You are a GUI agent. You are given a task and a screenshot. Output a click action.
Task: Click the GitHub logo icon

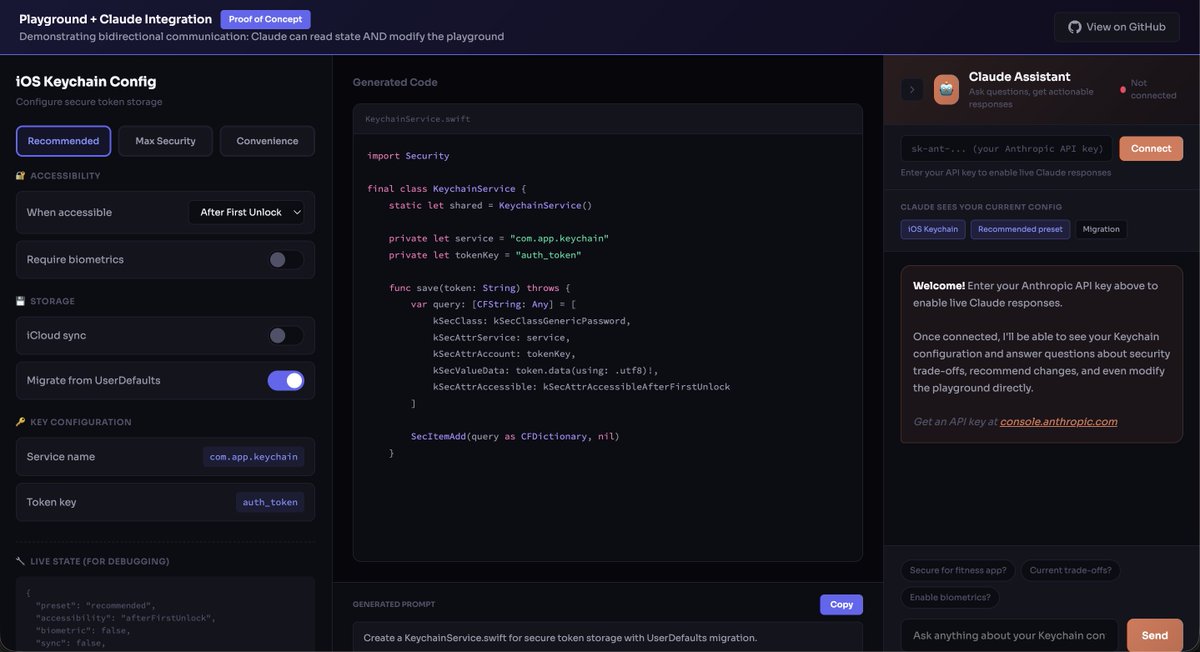click(x=1075, y=27)
